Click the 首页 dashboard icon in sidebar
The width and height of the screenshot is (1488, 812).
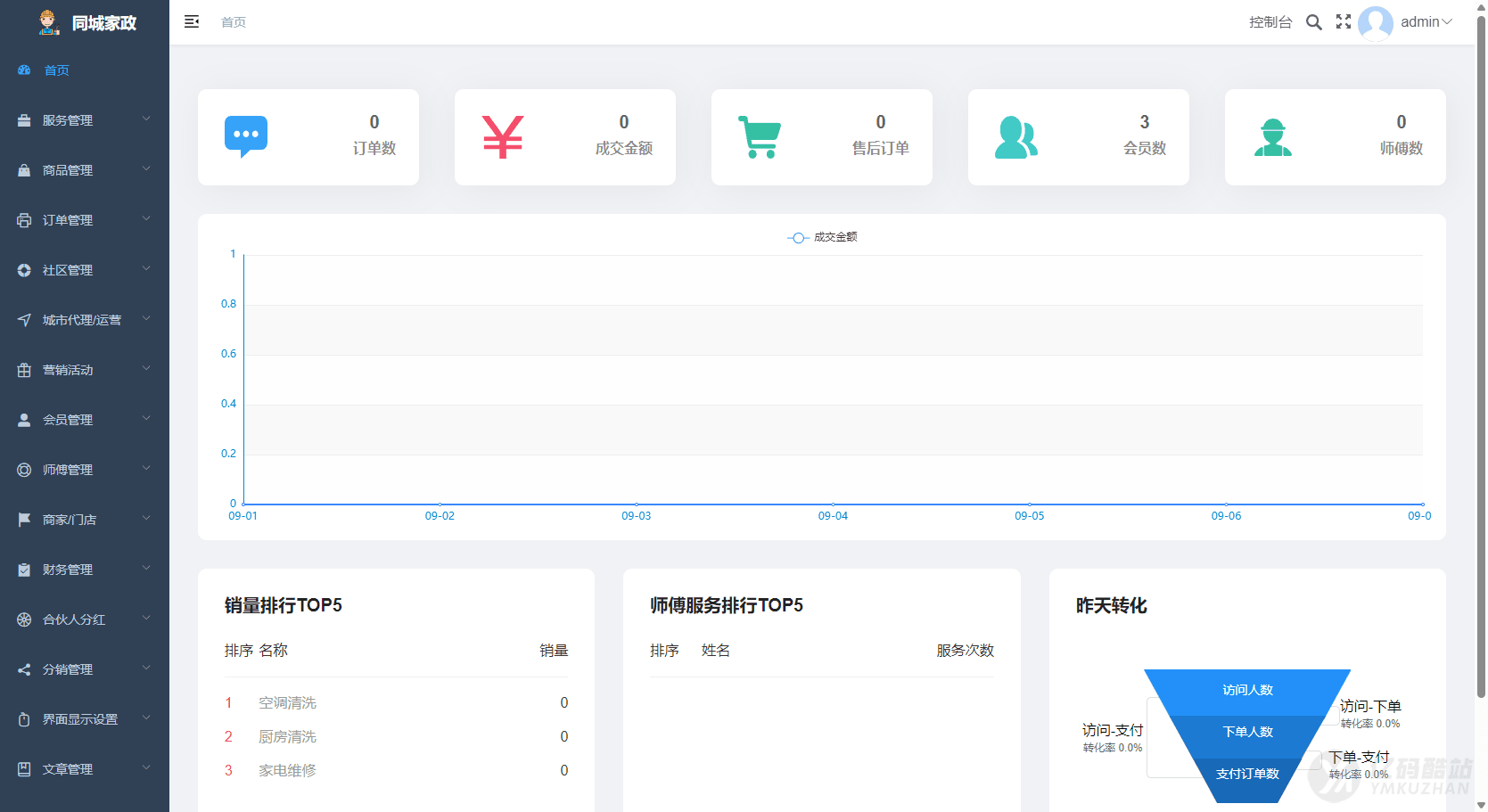click(24, 70)
